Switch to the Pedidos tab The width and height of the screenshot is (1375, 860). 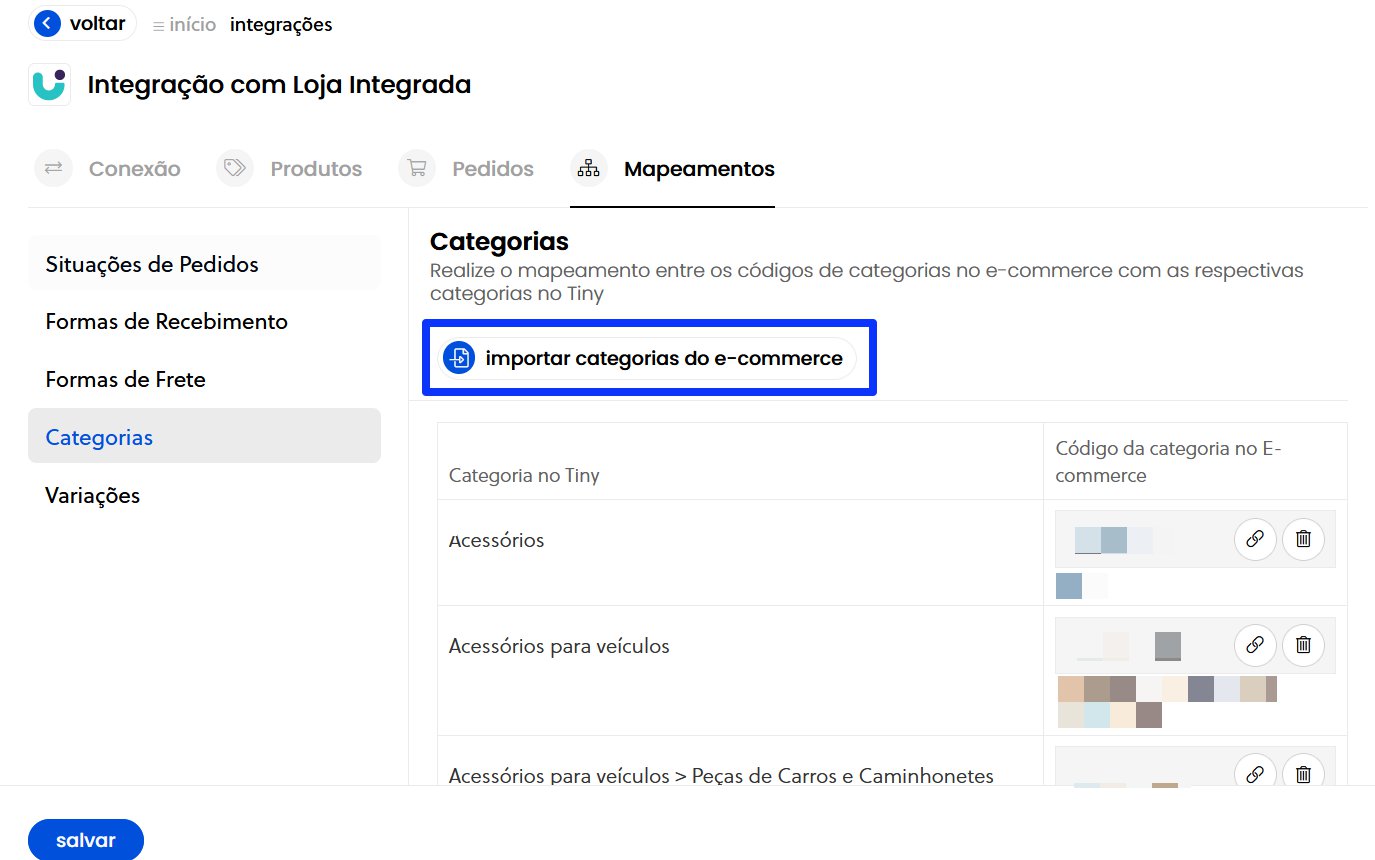pyautogui.click(x=466, y=168)
